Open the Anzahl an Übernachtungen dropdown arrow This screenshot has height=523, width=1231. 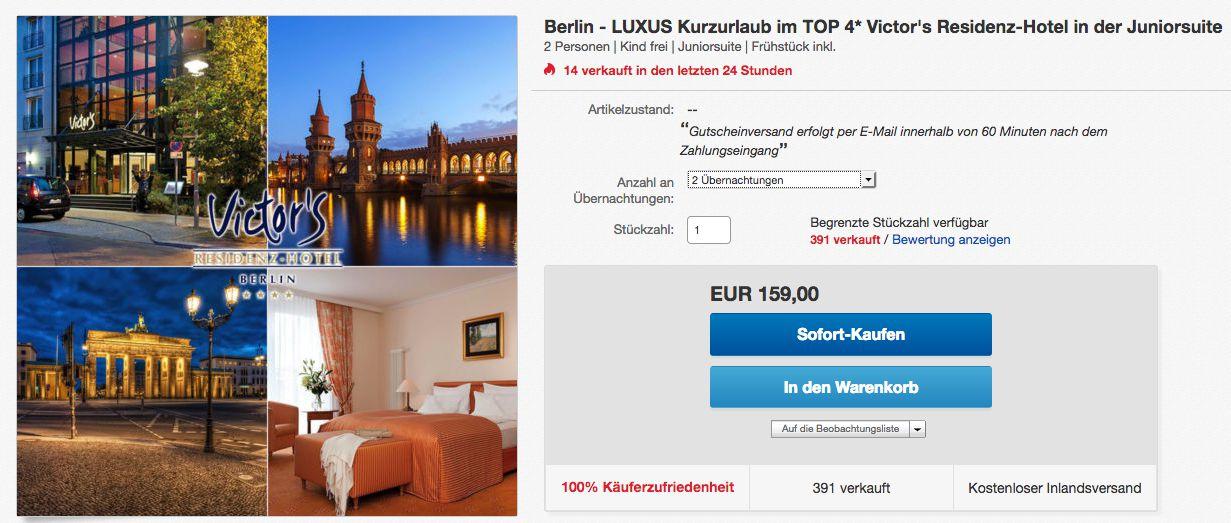pos(868,180)
